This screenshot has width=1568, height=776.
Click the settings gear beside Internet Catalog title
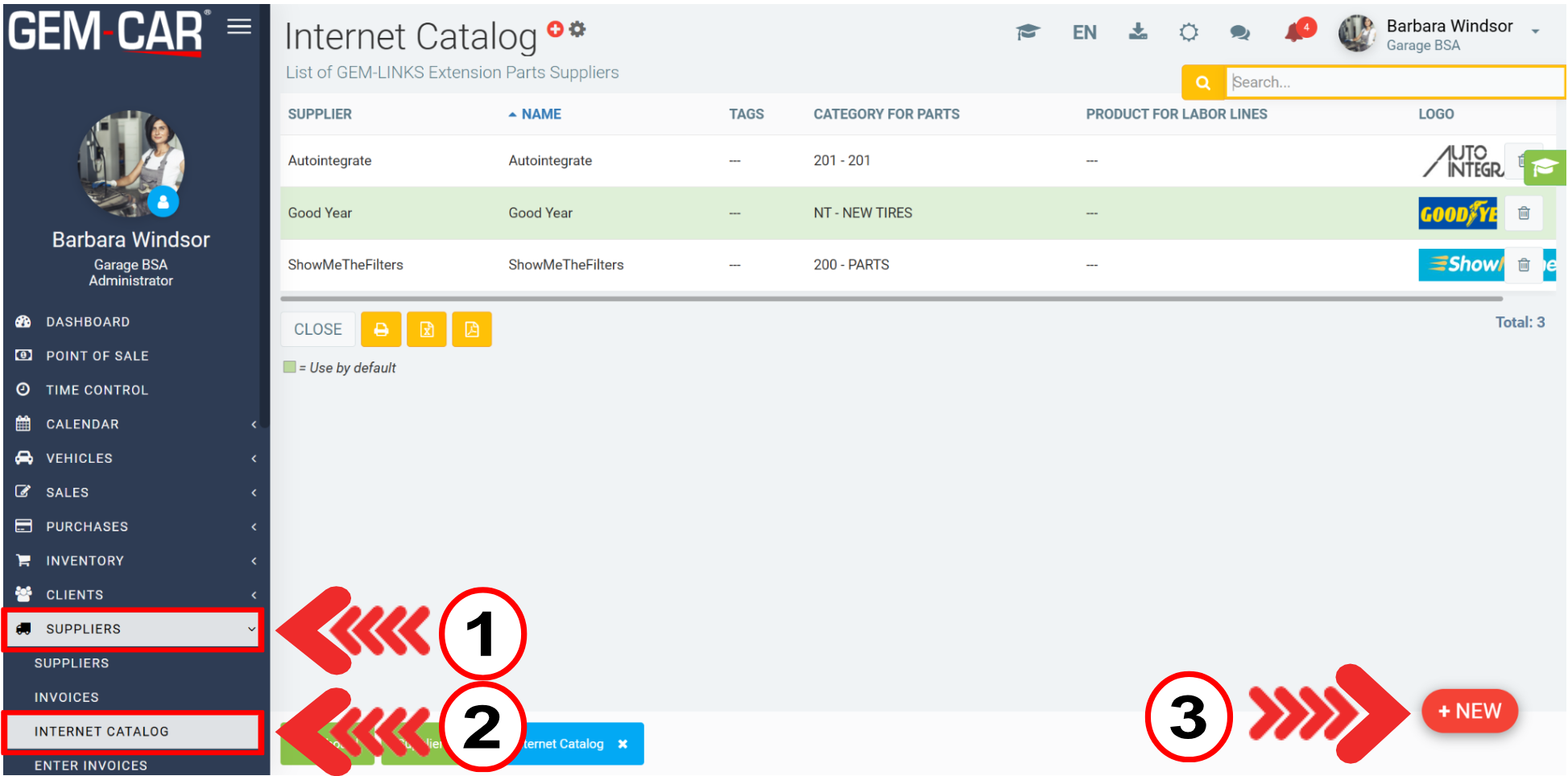[x=577, y=30]
